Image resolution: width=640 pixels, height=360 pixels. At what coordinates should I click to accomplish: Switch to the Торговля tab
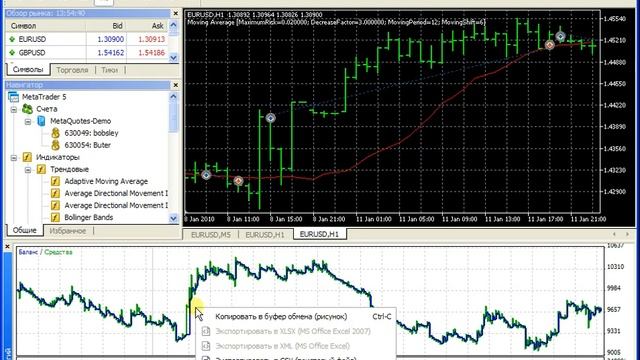tap(72, 70)
